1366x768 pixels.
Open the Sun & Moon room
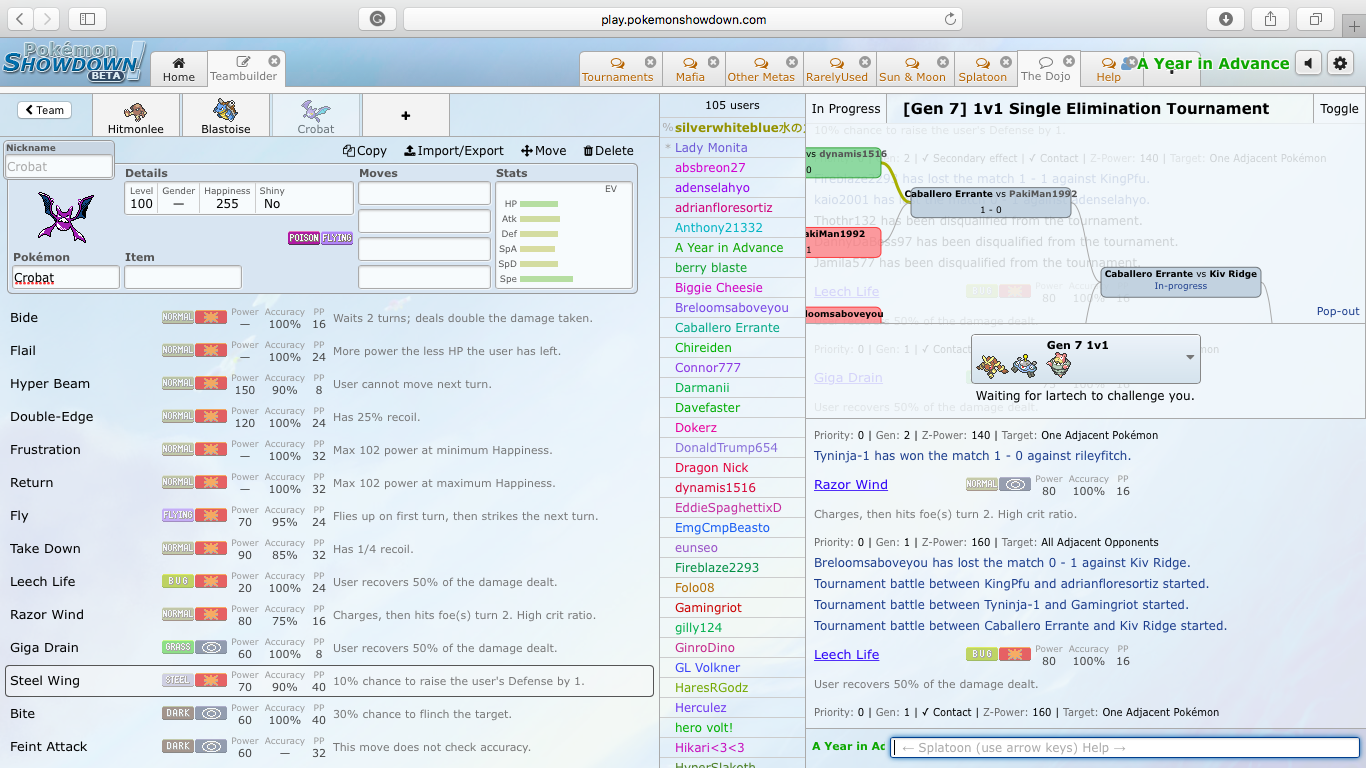[912, 69]
